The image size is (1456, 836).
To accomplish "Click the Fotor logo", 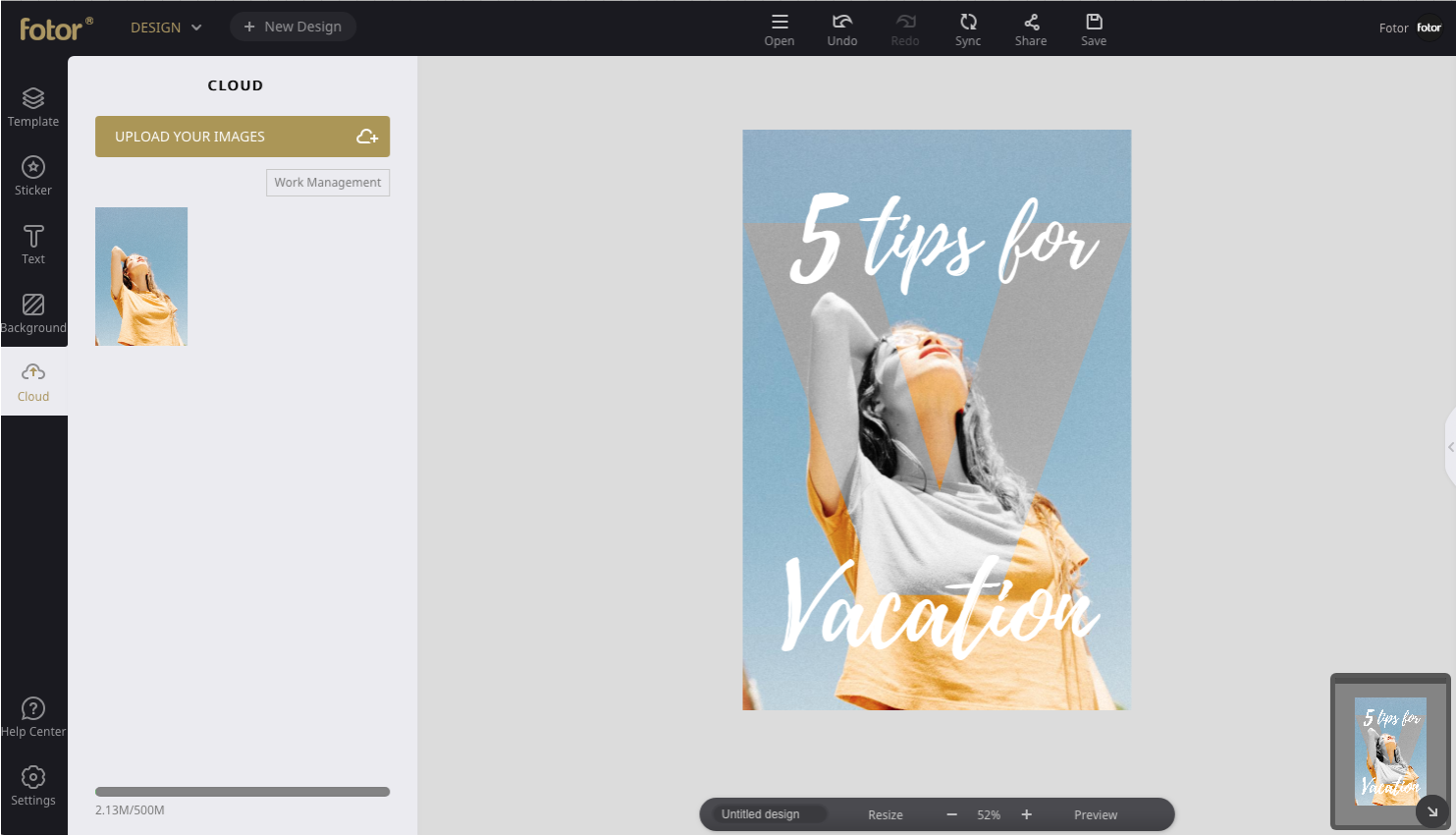I will 56,28.
